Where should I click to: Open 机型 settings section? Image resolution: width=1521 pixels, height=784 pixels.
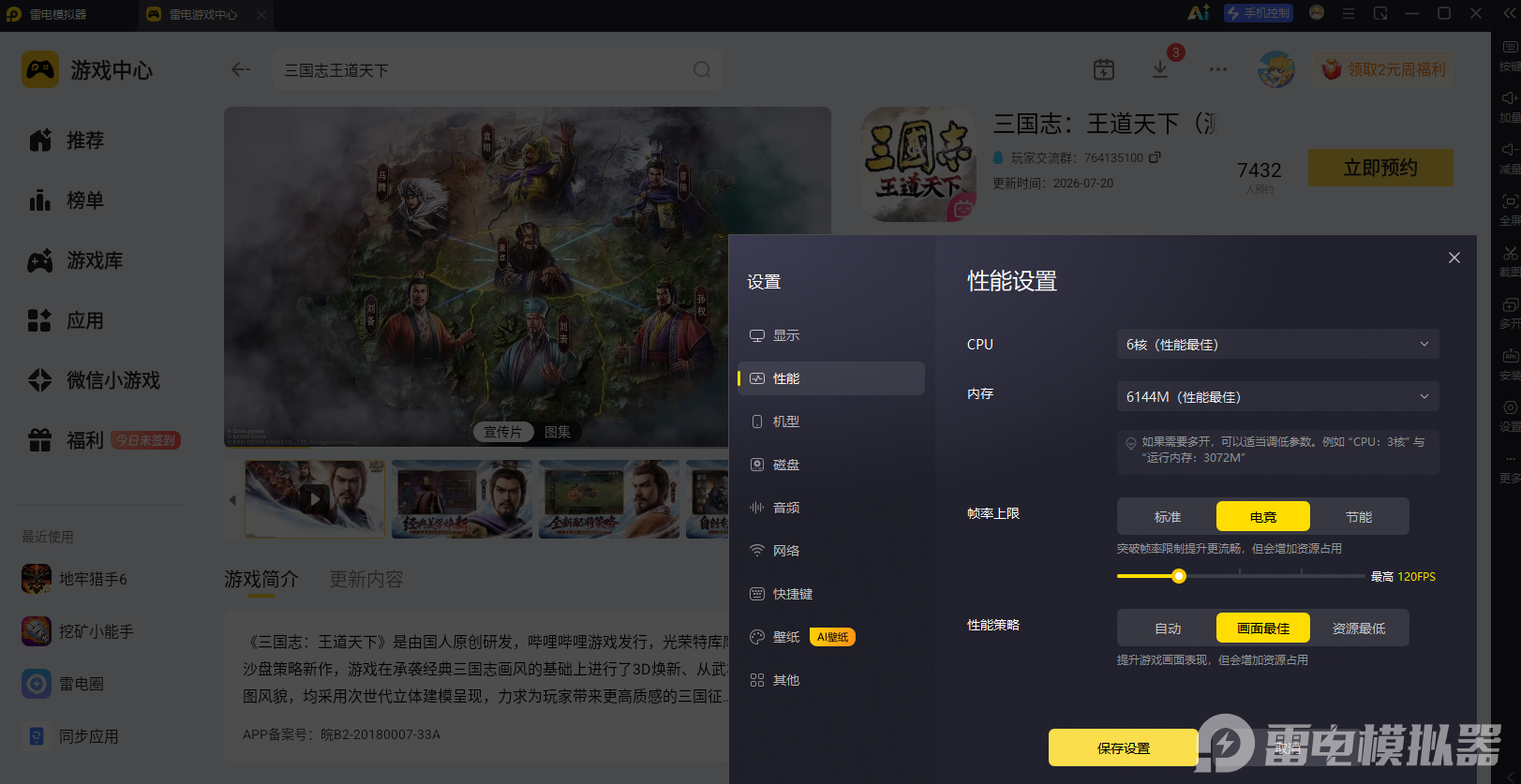click(x=831, y=422)
